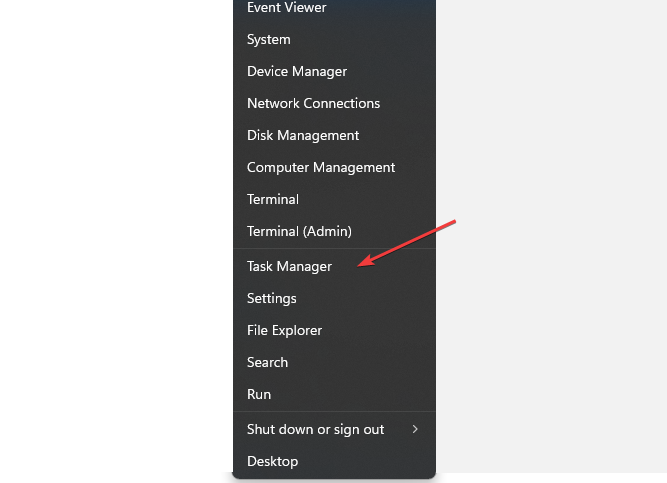Launch Terminal (Admin)

coord(299,232)
